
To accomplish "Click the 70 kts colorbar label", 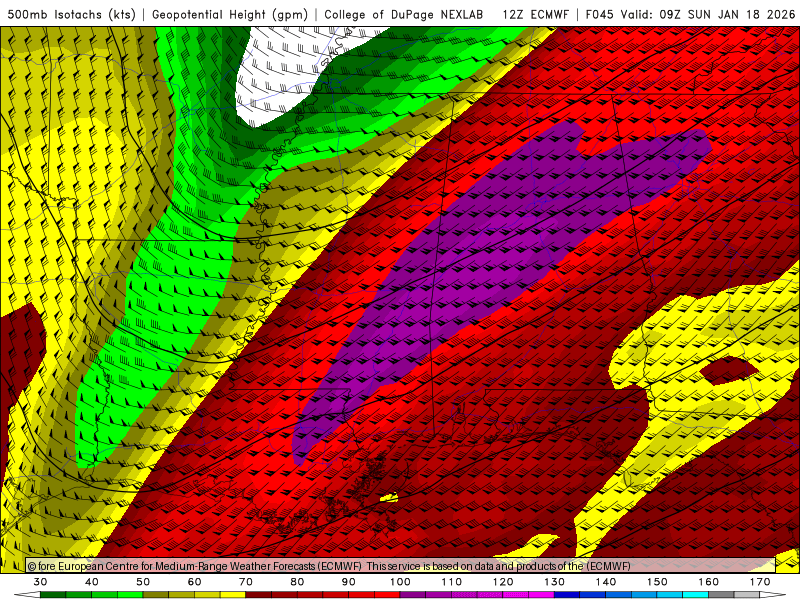I will tap(246, 581).
